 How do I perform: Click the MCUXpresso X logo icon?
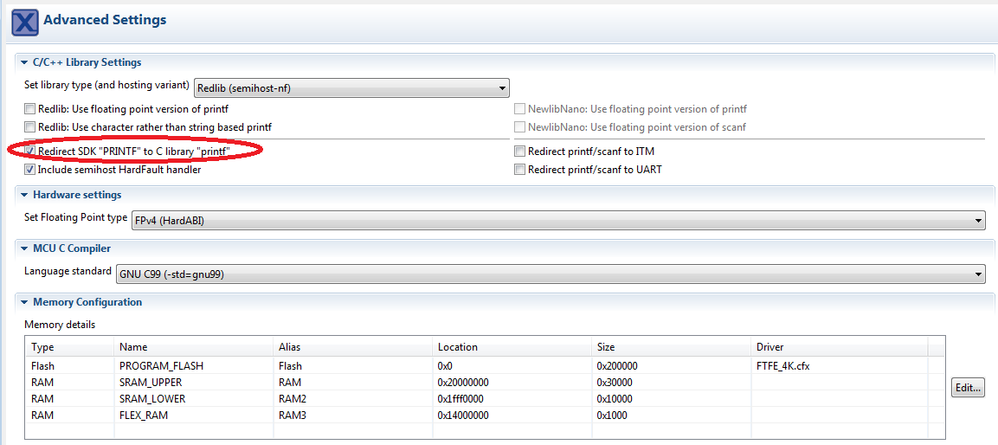click(25, 21)
